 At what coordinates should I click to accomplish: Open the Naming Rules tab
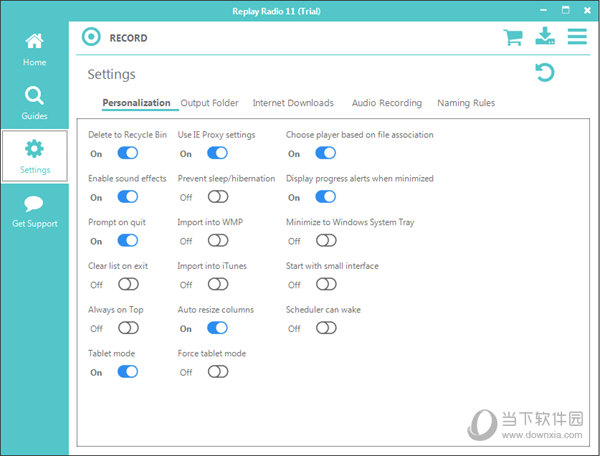click(x=466, y=103)
